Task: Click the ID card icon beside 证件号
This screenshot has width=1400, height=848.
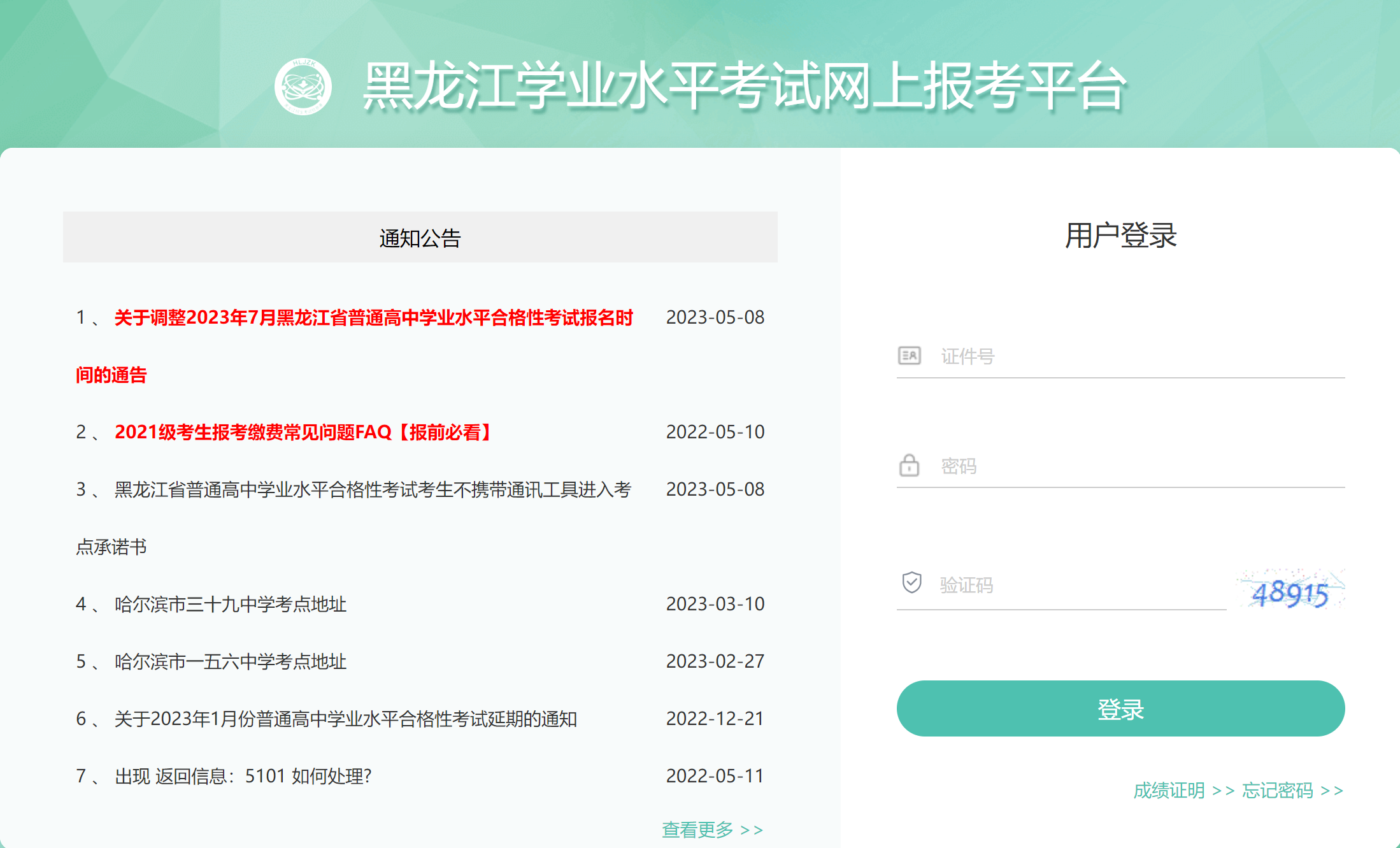Action: pyautogui.click(x=909, y=356)
